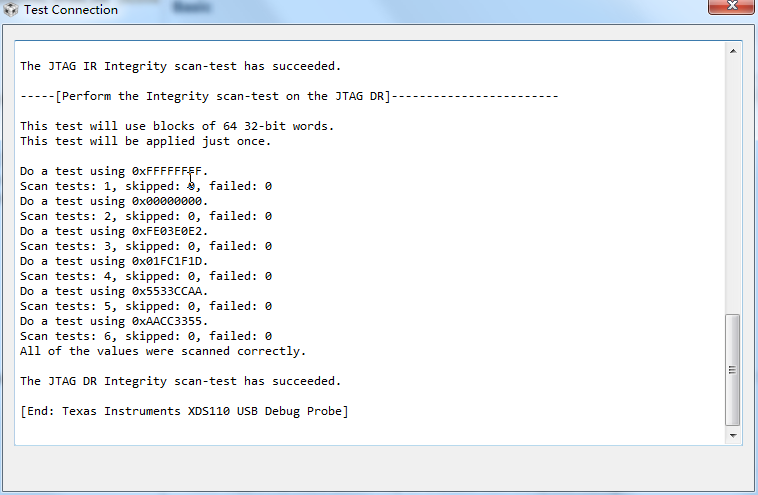Click the 'Do a test using 0x00000000' line
Screen dimensions: 758x495
pos(114,201)
